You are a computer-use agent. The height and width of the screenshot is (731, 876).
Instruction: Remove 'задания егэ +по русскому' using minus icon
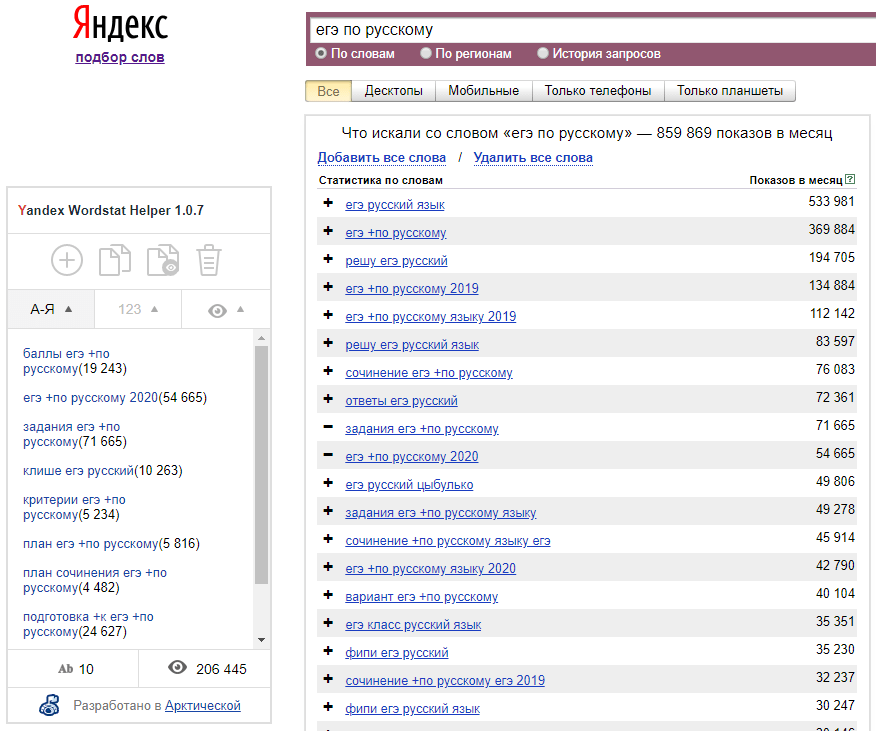click(x=328, y=428)
